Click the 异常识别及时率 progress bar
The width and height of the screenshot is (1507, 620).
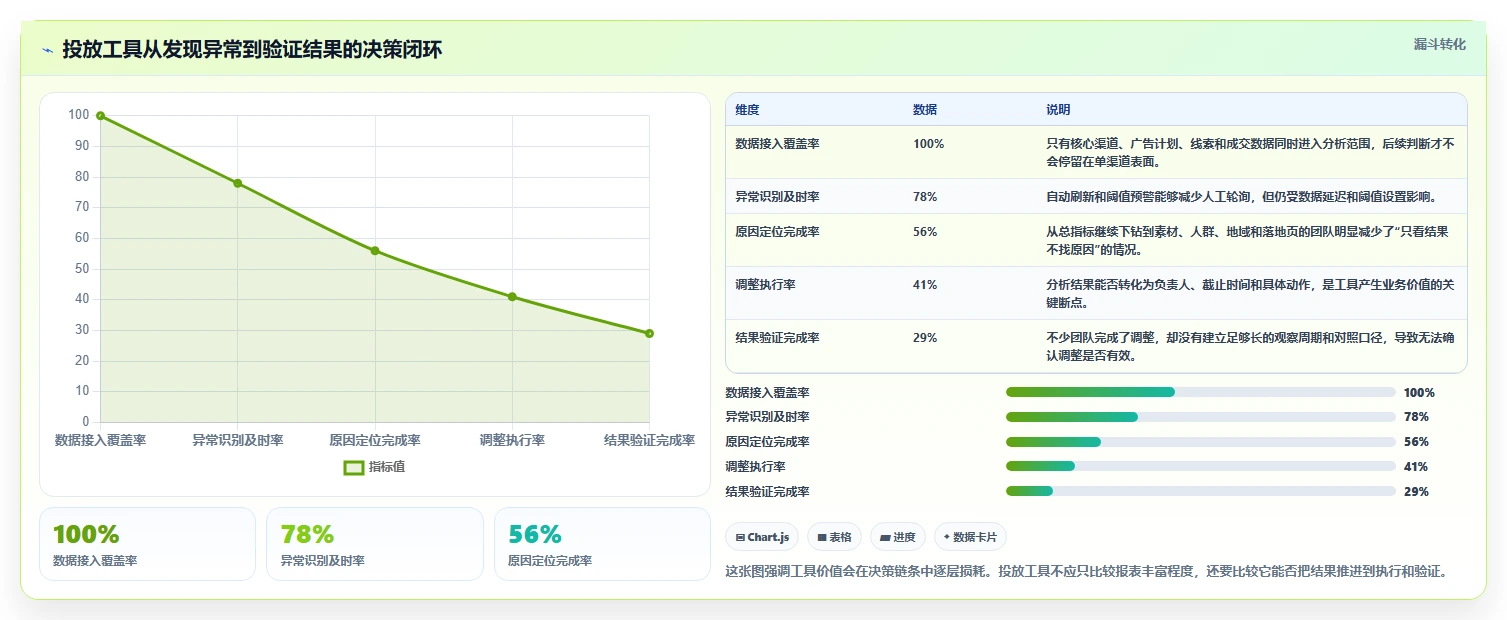pyautogui.click(x=1200, y=417)
